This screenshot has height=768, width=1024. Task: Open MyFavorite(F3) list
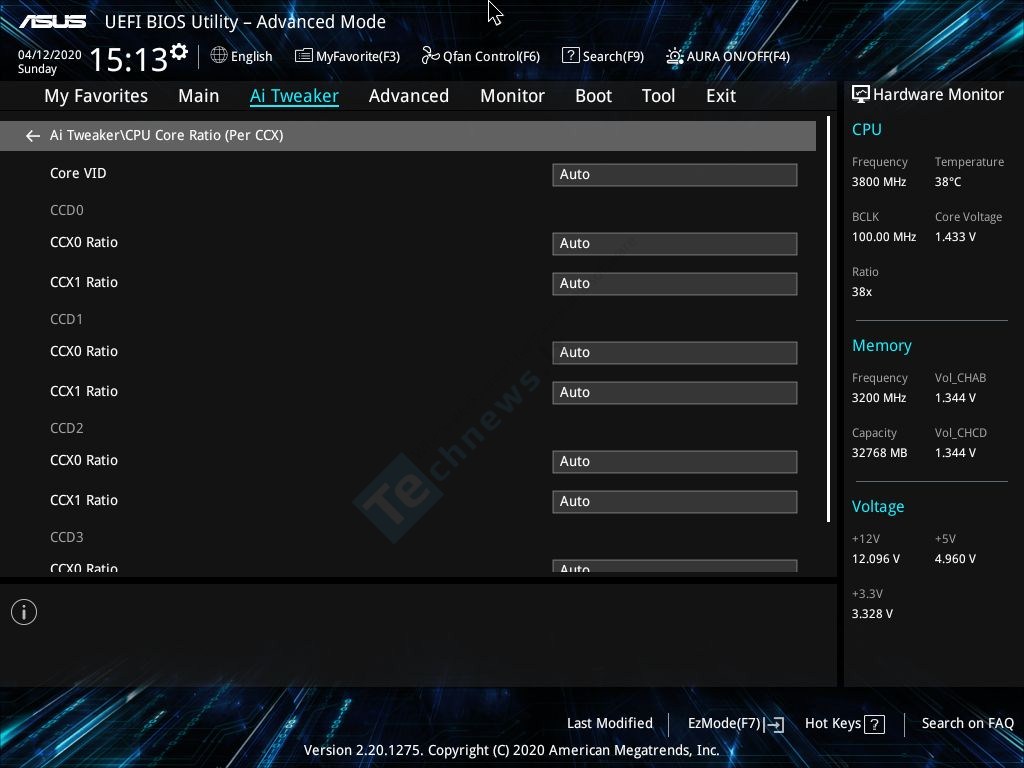coord(347,56)
